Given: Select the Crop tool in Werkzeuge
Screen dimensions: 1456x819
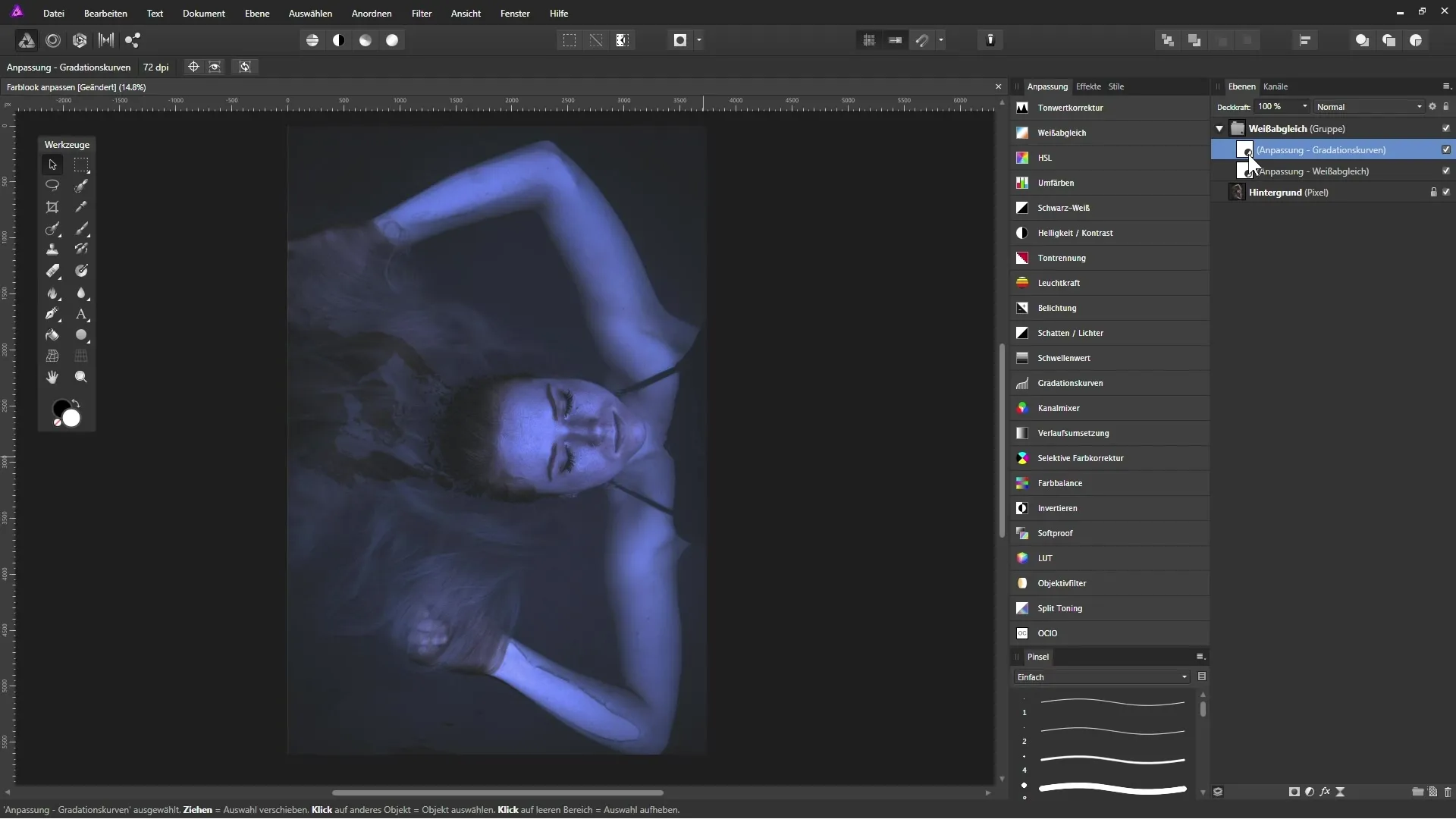Looking at the screenshot, I should tap(52, 207).
